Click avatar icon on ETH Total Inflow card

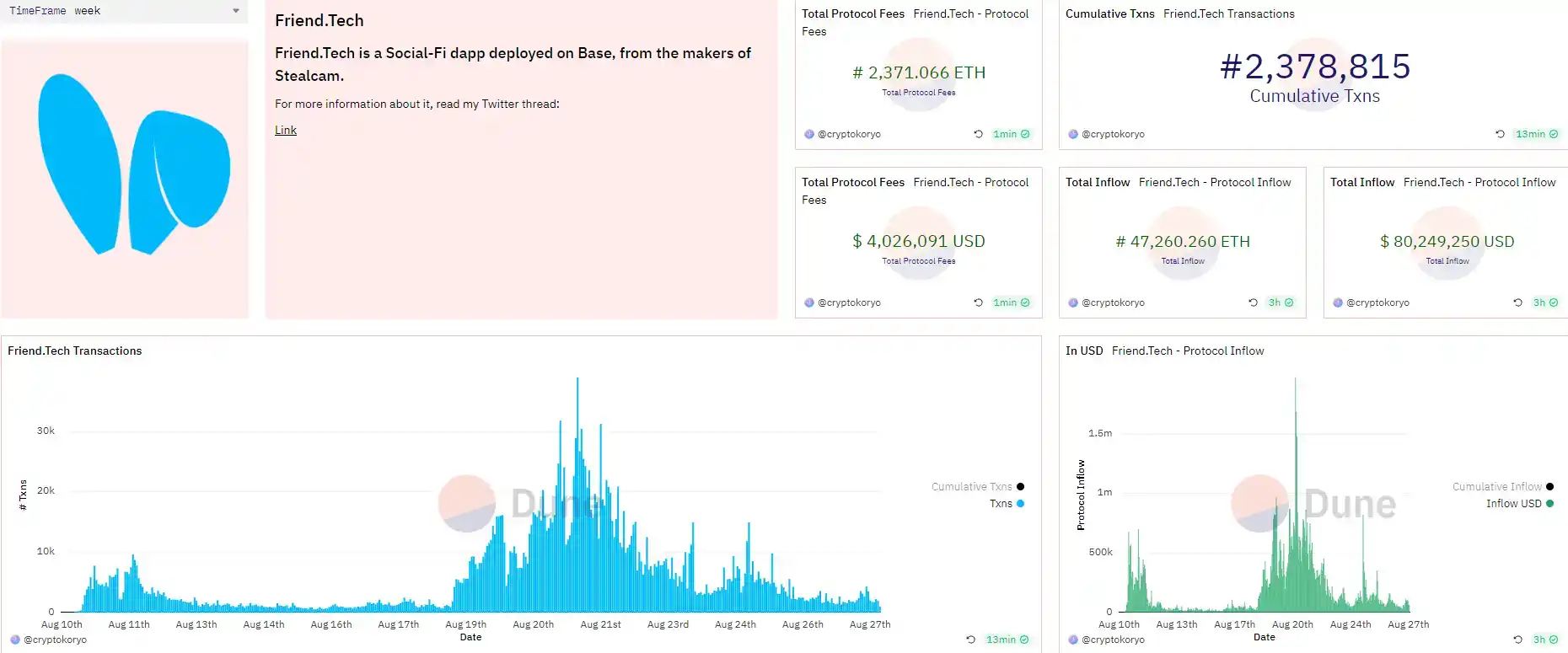(x=1073, y=302)
